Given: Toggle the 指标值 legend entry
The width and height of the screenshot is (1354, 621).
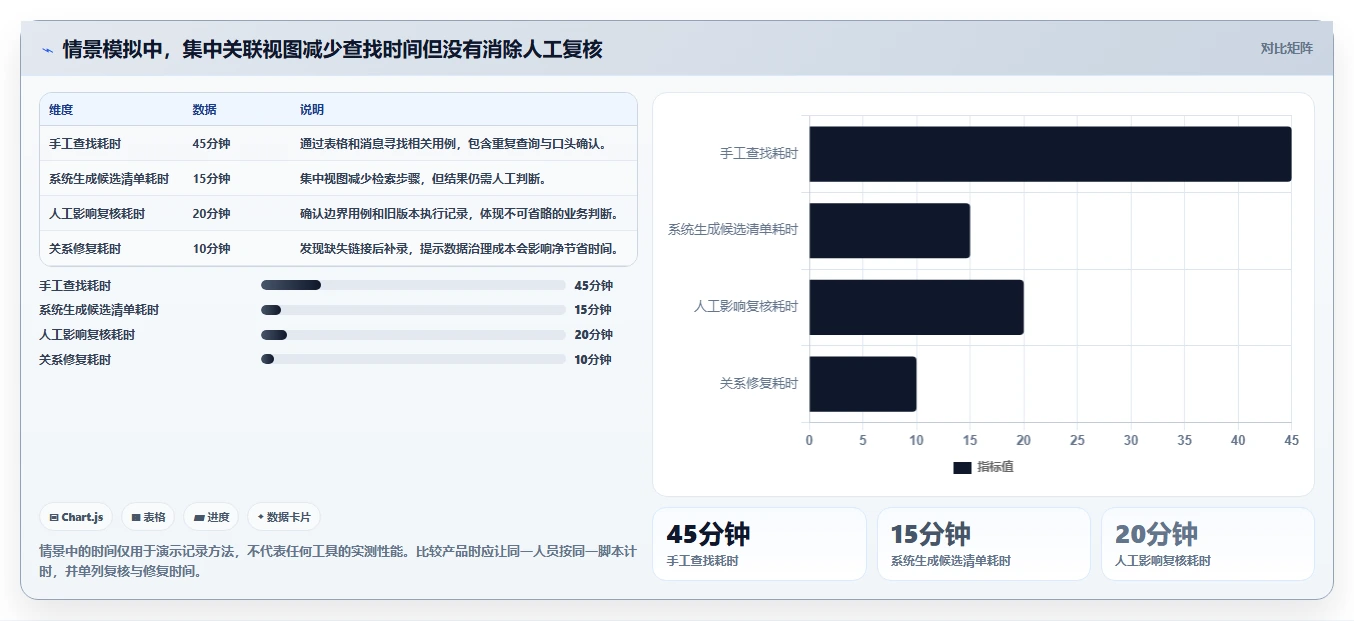Looking at the screenshot, I should coord(983,467).
